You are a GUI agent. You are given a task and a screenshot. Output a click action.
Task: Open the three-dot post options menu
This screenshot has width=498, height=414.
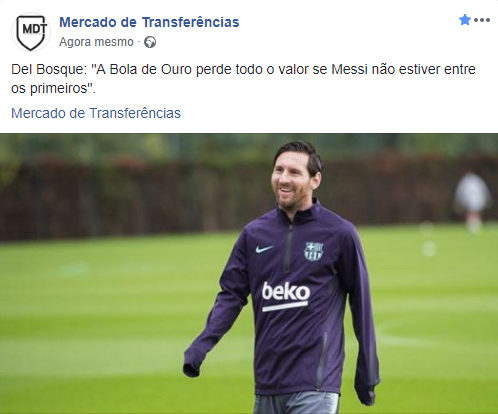coord(482,20)
